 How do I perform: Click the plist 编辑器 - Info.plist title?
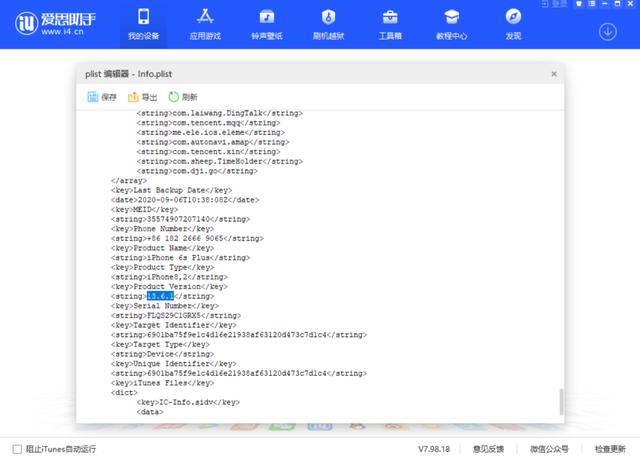coord(129,74)
